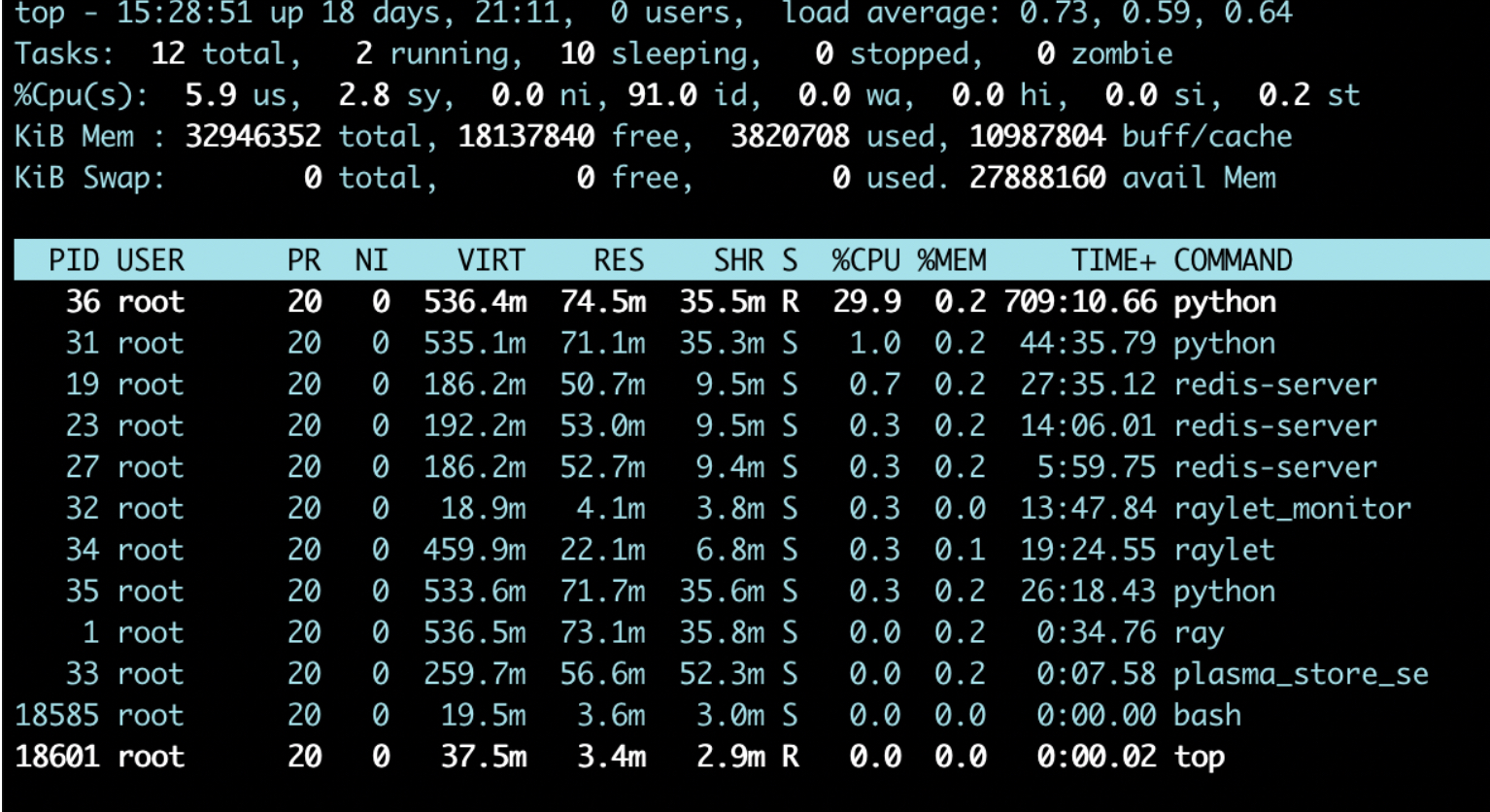Click the bash process name
This screenshot has height=812, width=1490.
pyautogui.click(x=1207, y=715)
